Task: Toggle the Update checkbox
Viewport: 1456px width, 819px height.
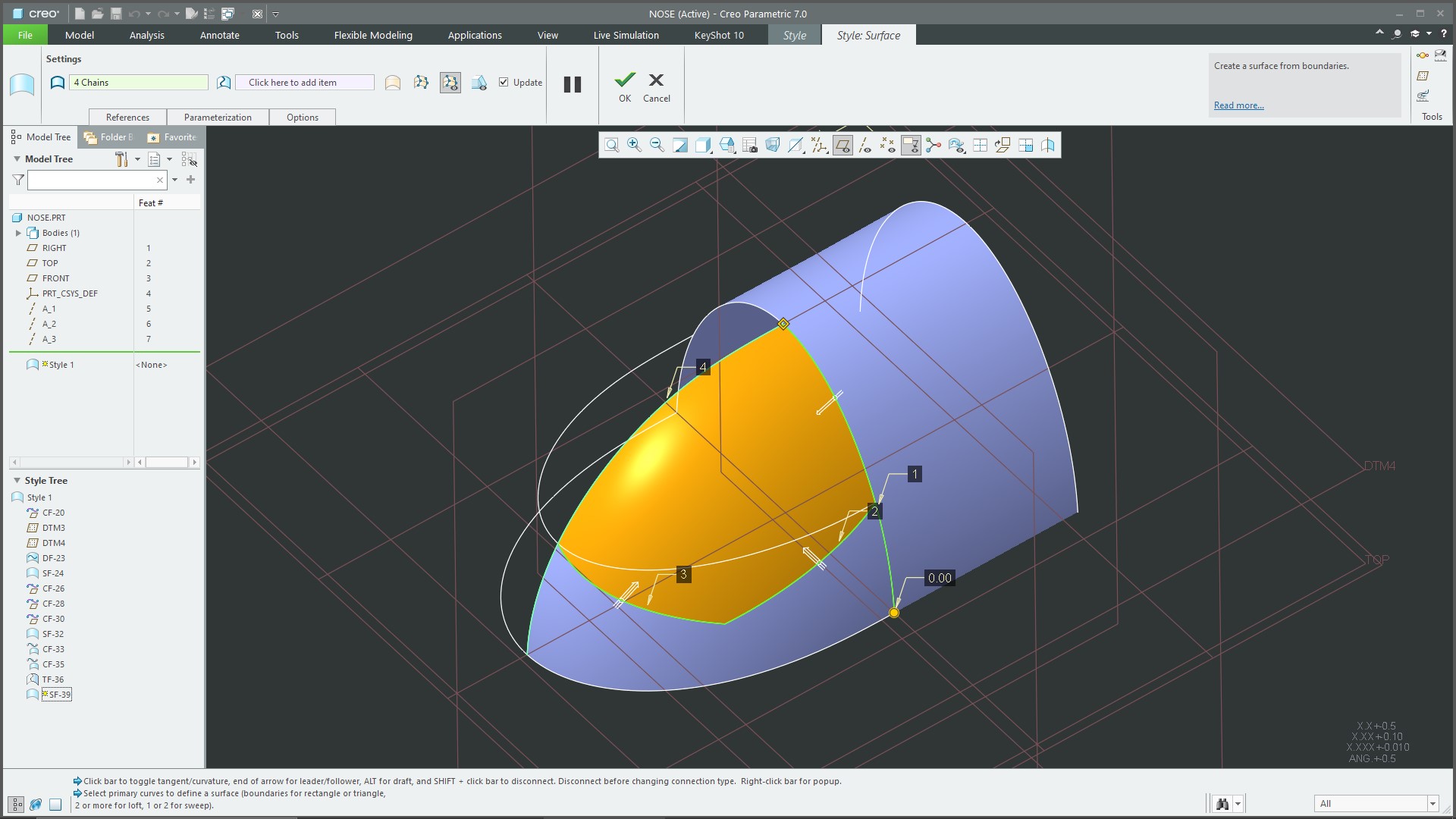Action: [504, 82]
